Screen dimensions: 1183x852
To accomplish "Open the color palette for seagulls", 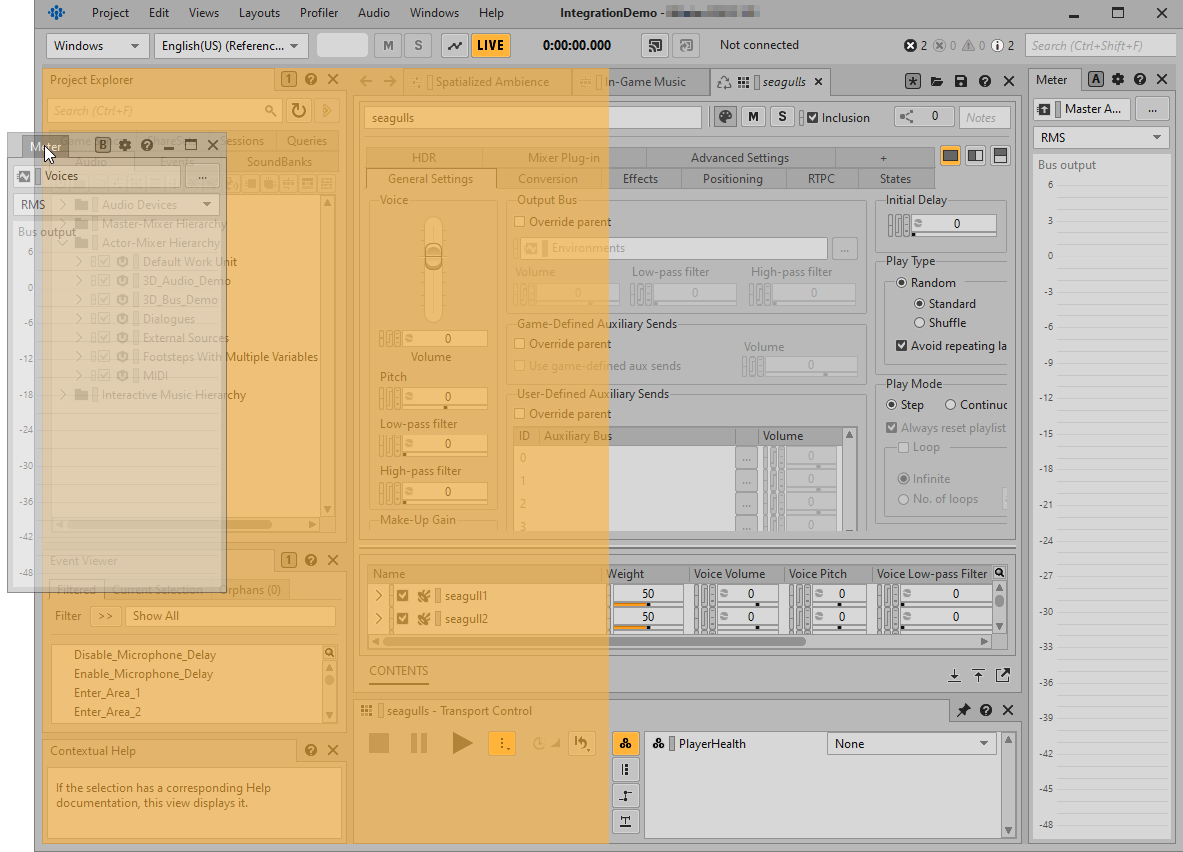I will click(725, 117).
